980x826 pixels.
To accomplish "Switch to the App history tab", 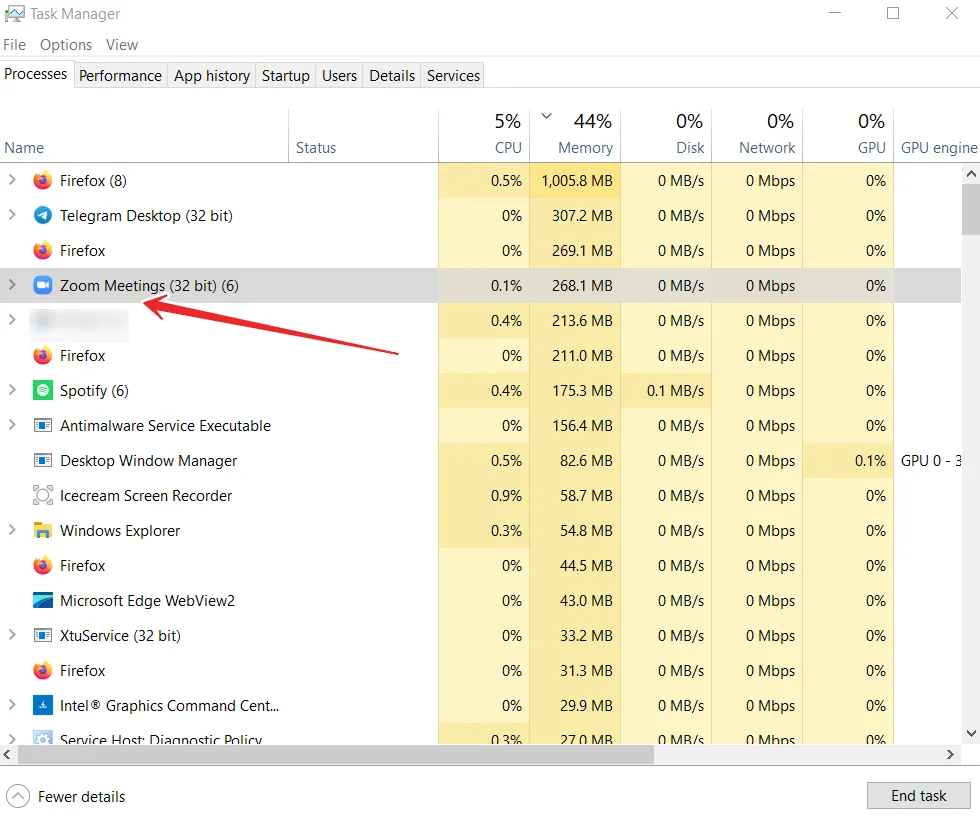I will (212, 76).
